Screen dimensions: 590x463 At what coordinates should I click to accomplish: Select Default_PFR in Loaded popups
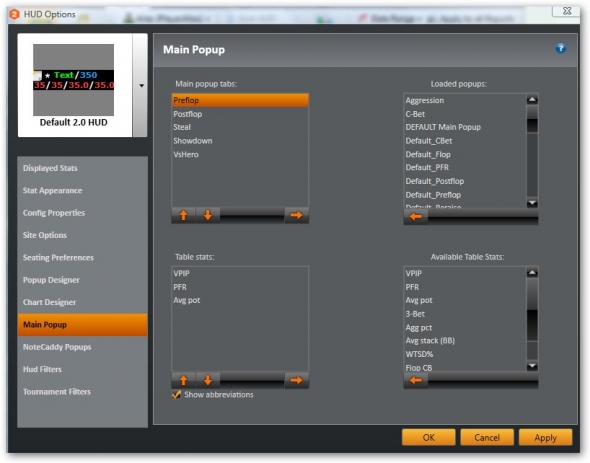point(465,168)
